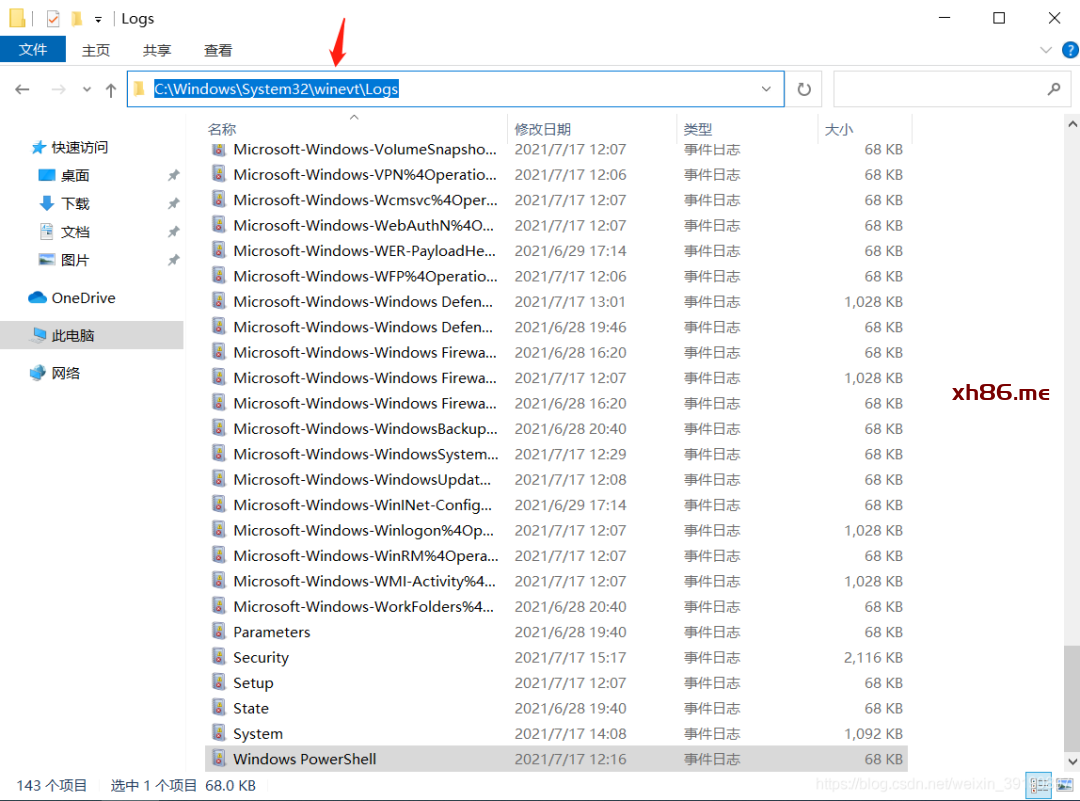The image size is (1080, 801).
Task: Select Microsoft-Windows-WindowsSystem... file icon
Action: click(x=218, y=453)
